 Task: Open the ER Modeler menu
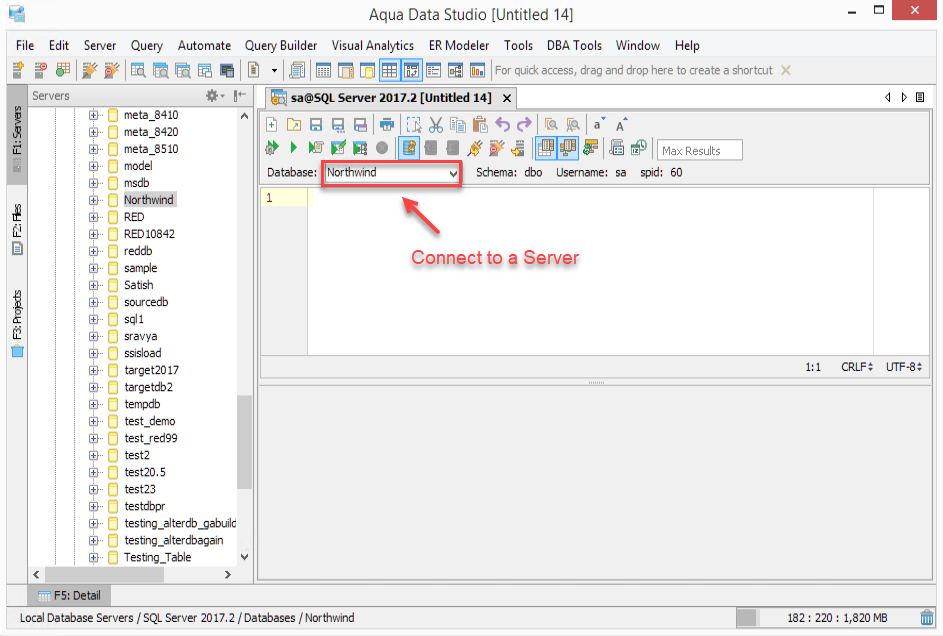459,46
